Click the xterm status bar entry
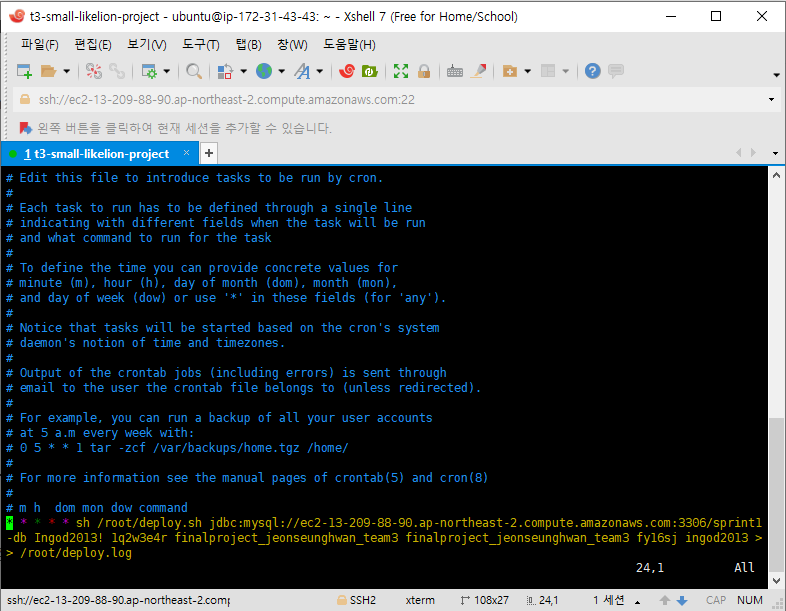Screen dimensions: 786x611 click(420, 600)
